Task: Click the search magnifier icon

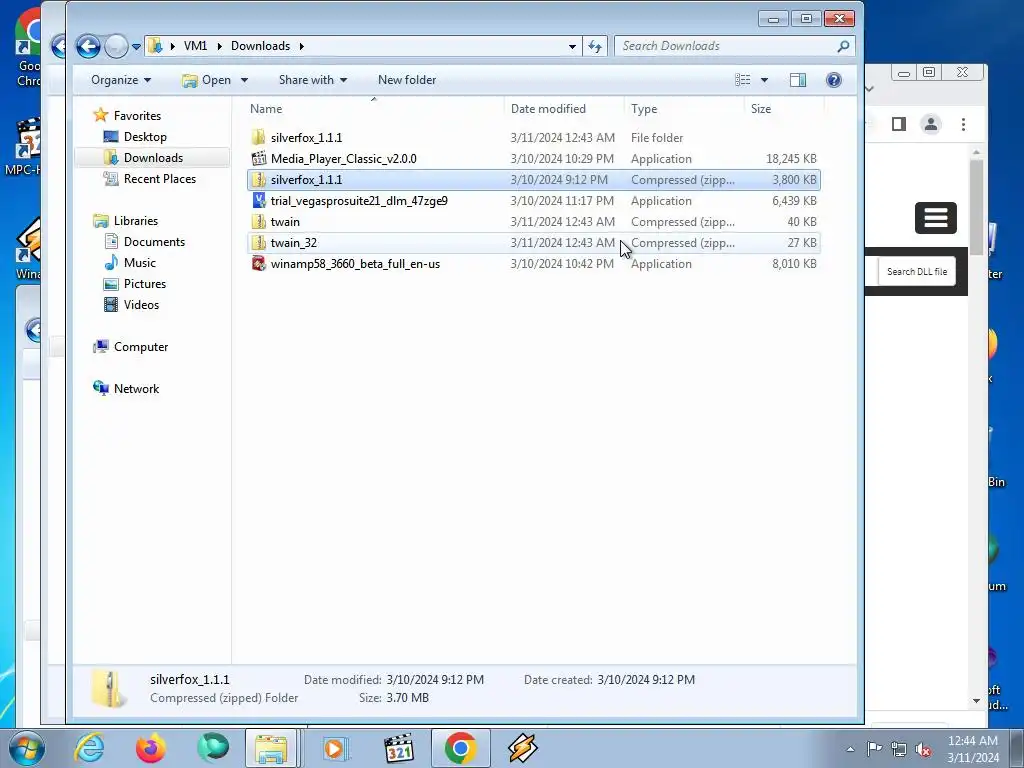Action: 843,46
